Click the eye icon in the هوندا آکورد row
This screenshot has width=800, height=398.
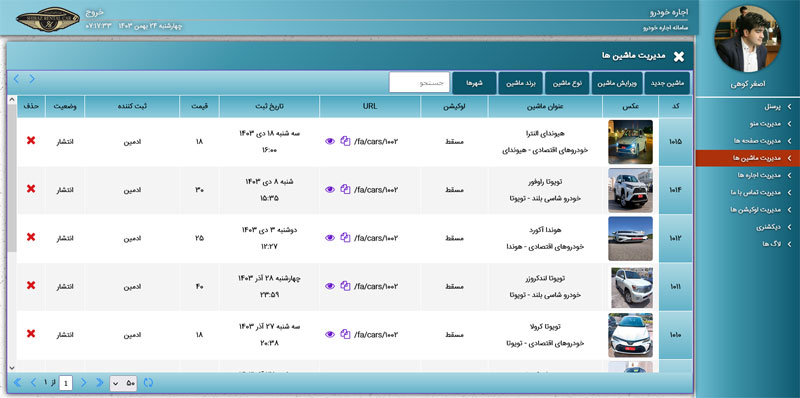tap(330, 238)
